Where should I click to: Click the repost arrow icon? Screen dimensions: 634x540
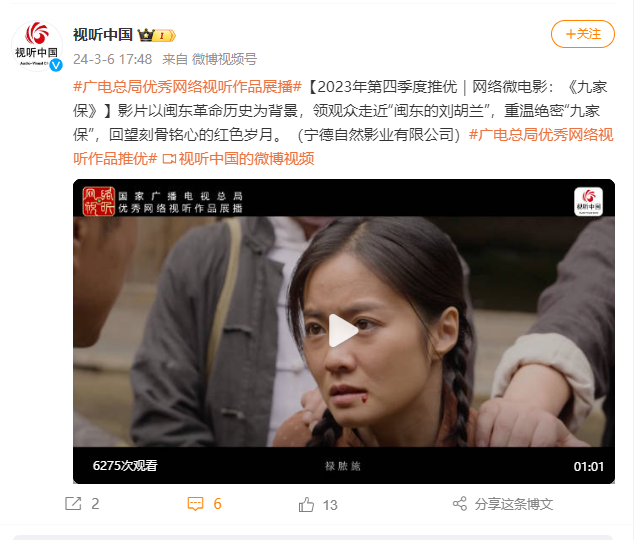coord(73,504)
